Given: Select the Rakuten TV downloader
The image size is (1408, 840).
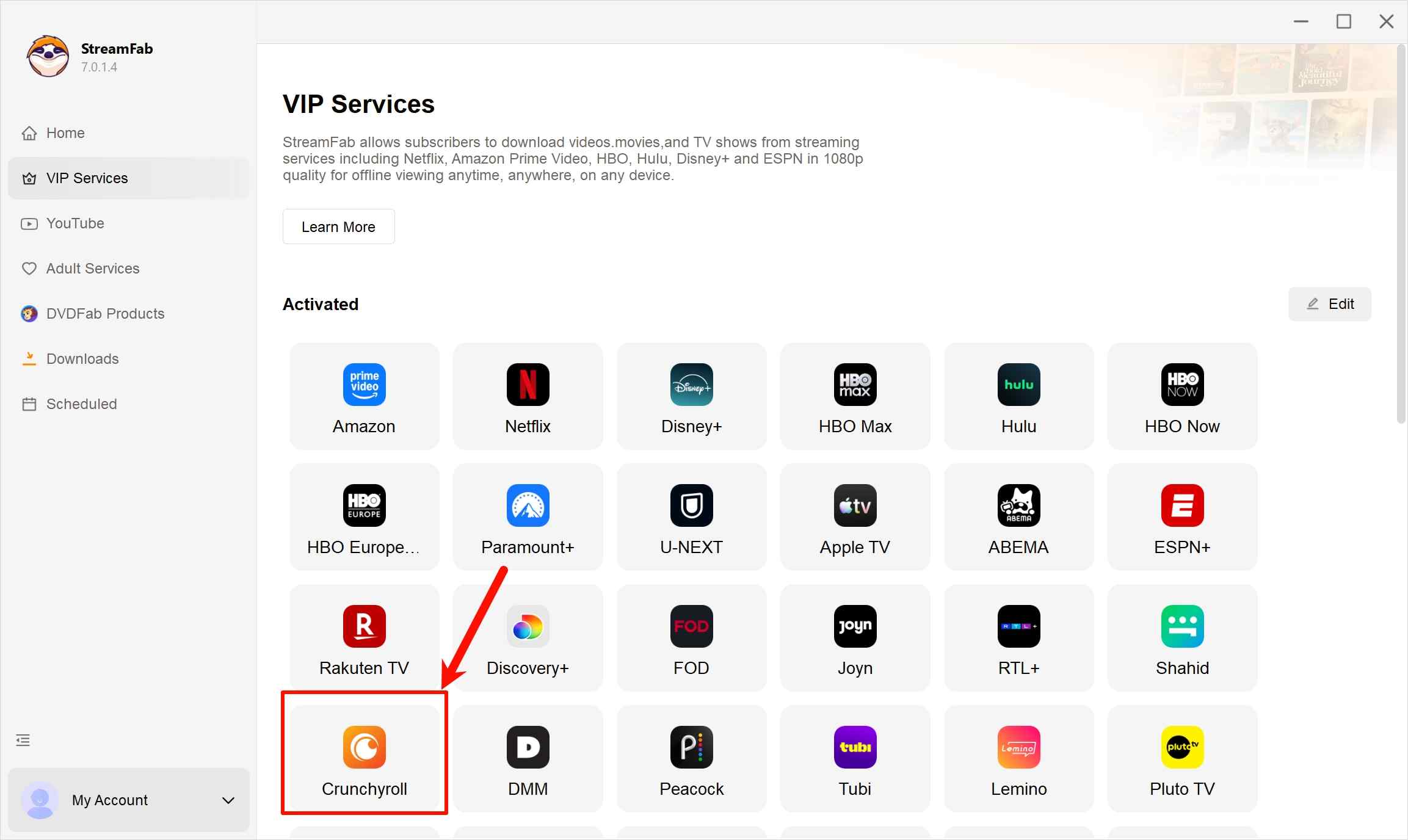Looking at the screenshot, I should 364,637.
